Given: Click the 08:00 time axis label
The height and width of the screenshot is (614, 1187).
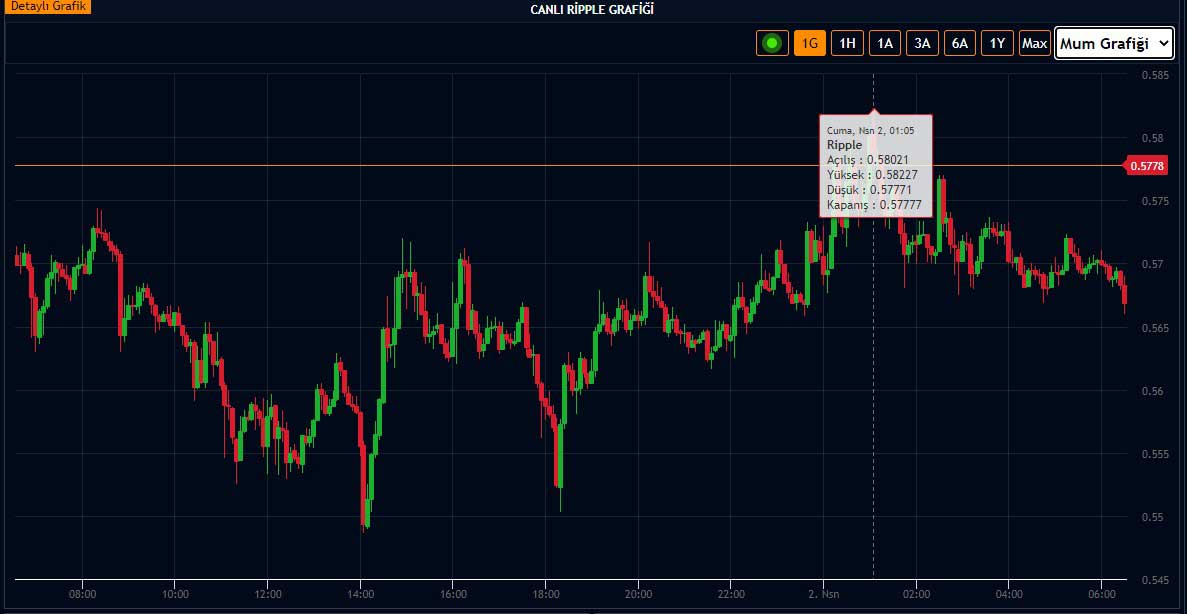Looking at the screenshot, I should [82, 594].
